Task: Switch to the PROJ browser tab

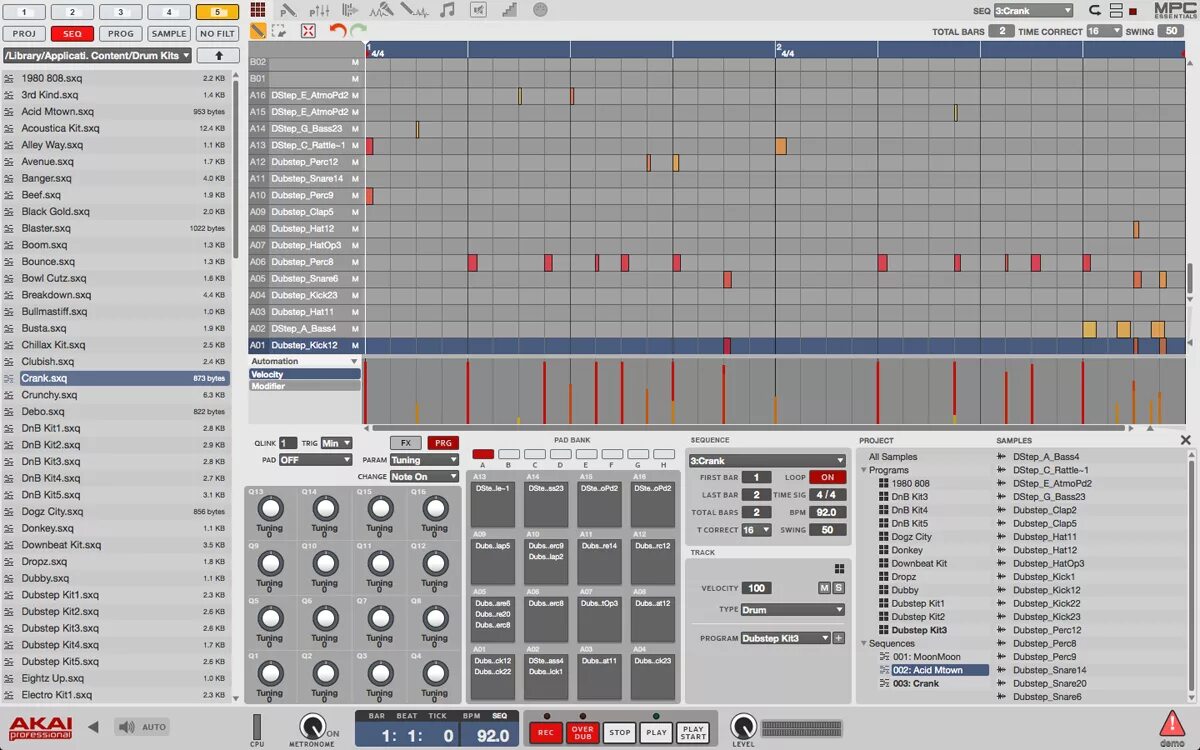Action: [24, 34]
